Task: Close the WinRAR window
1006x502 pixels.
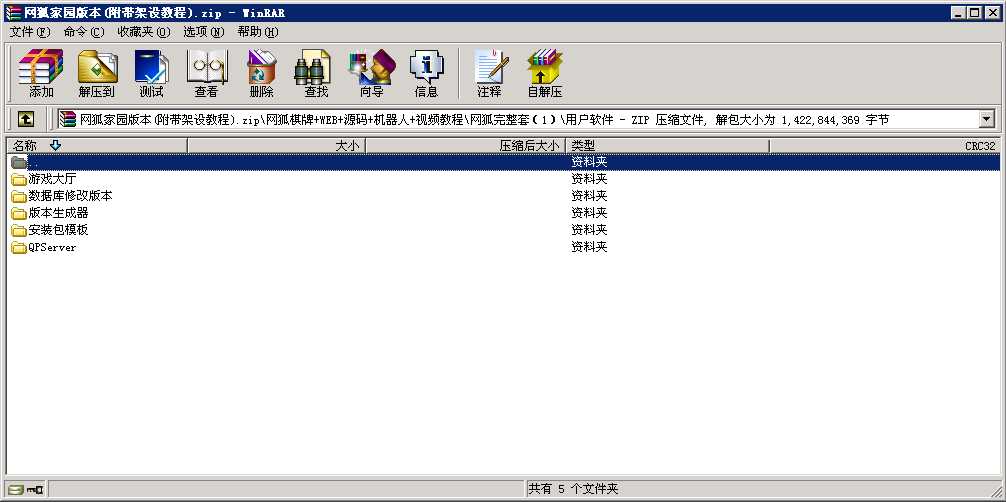Action: pyautogui.click(x=992, y=13)
